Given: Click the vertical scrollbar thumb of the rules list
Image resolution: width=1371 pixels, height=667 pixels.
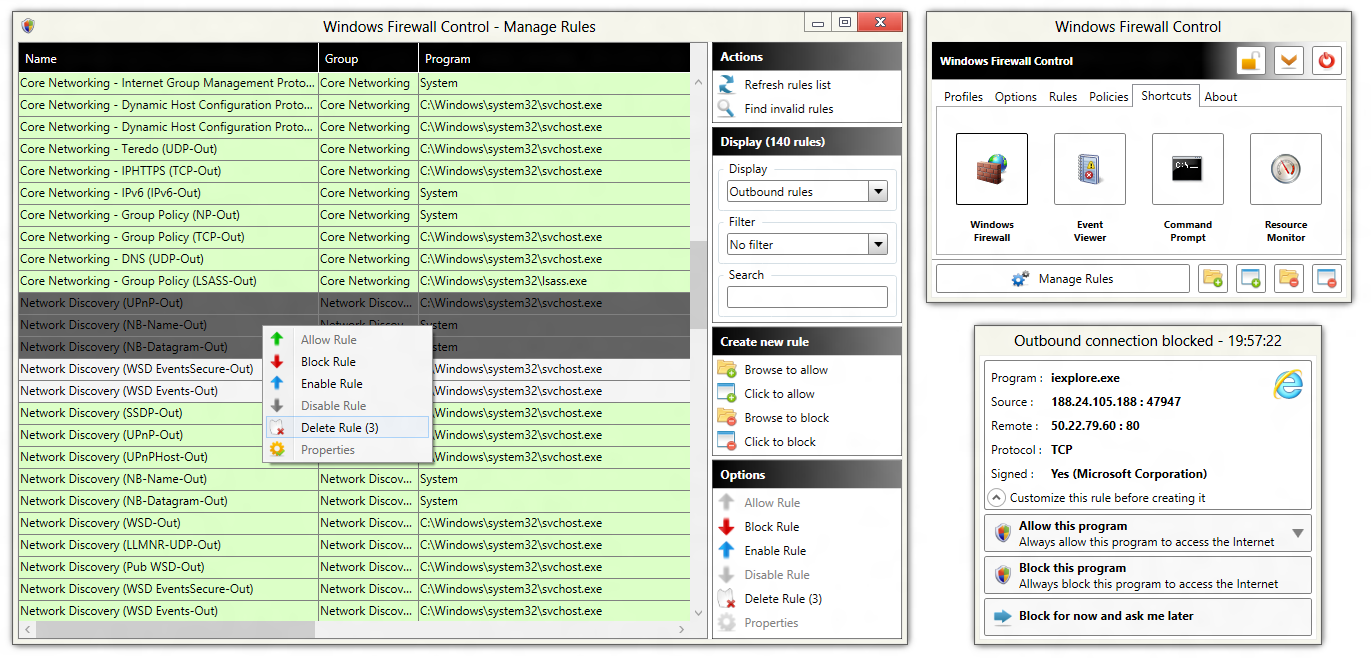Looking at the screenshot, I should (x=698, y=285).
